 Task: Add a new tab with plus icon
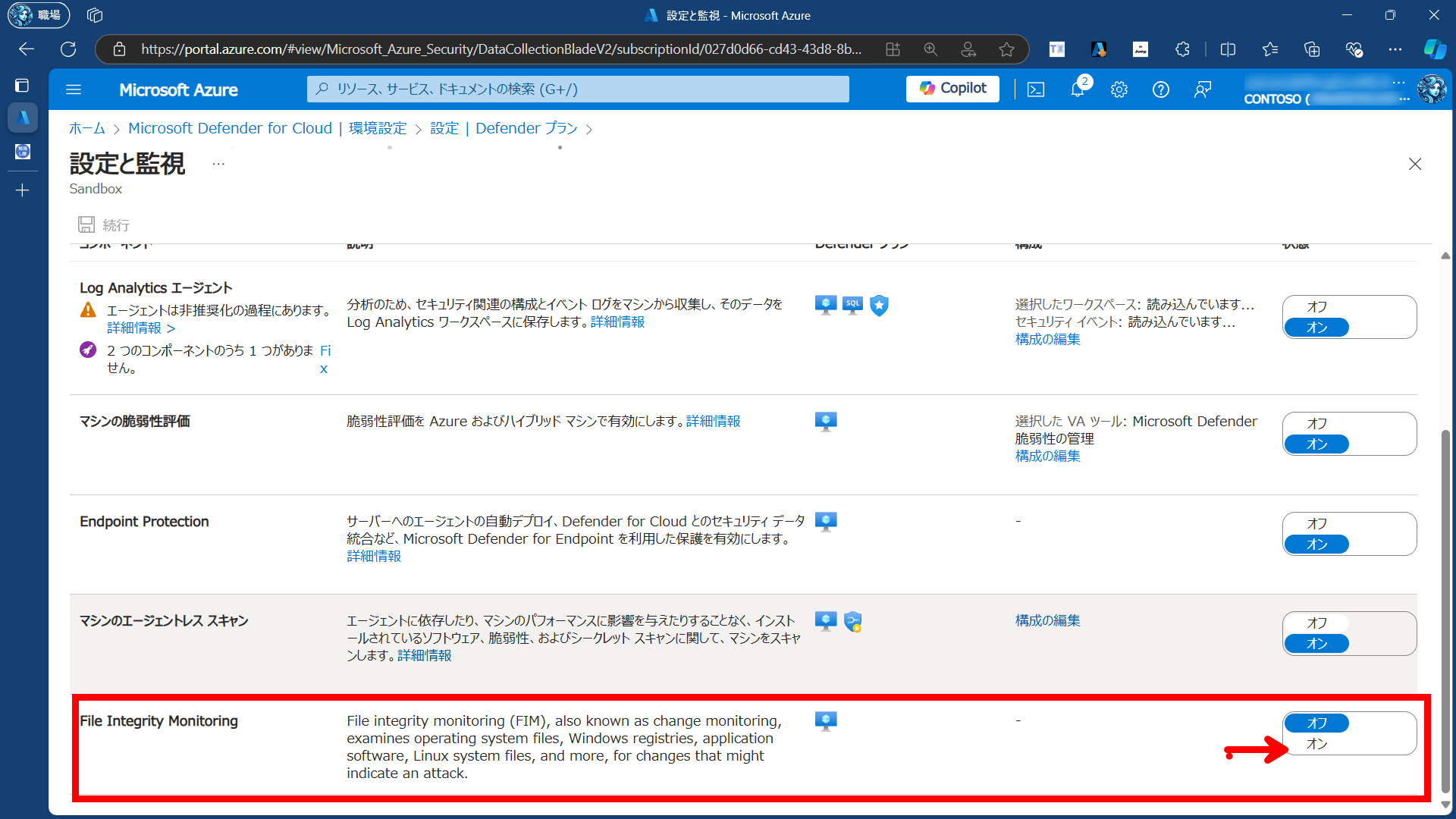click(23, 190)
